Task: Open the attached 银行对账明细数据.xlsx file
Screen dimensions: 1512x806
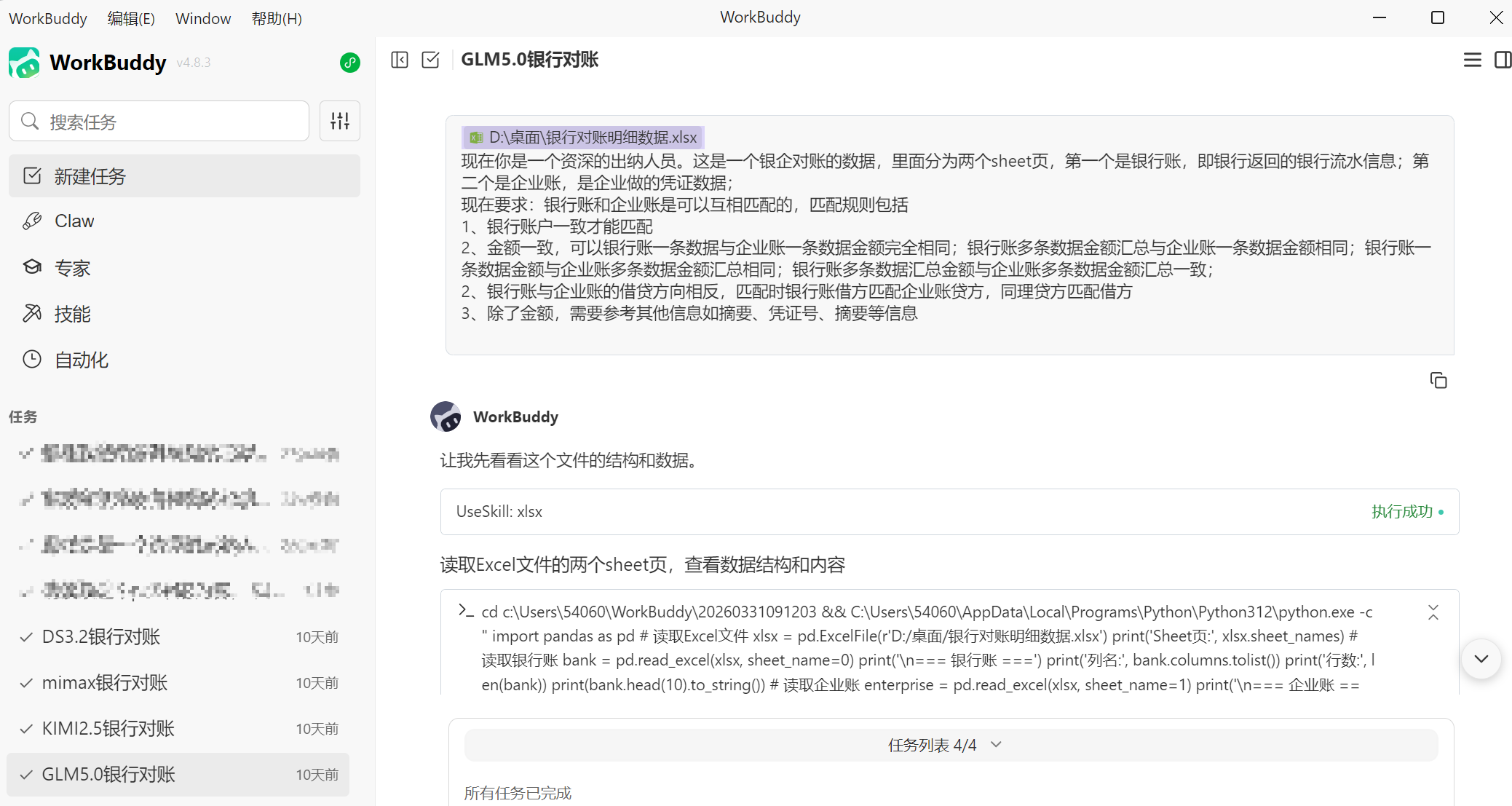Action: (x=583, y=138)
